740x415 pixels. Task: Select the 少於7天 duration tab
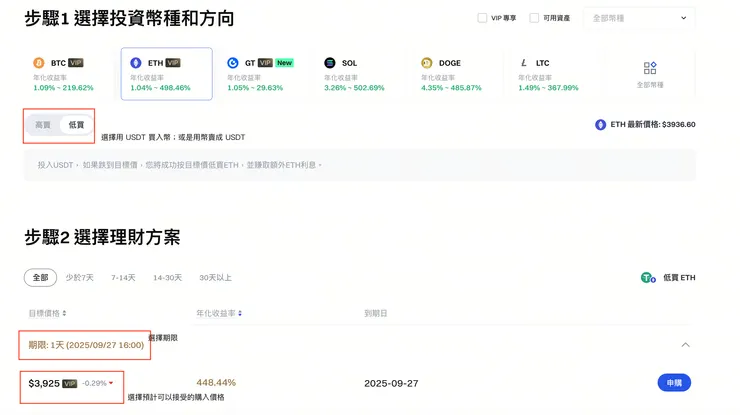pyautogui.click(x=79, y=278)
